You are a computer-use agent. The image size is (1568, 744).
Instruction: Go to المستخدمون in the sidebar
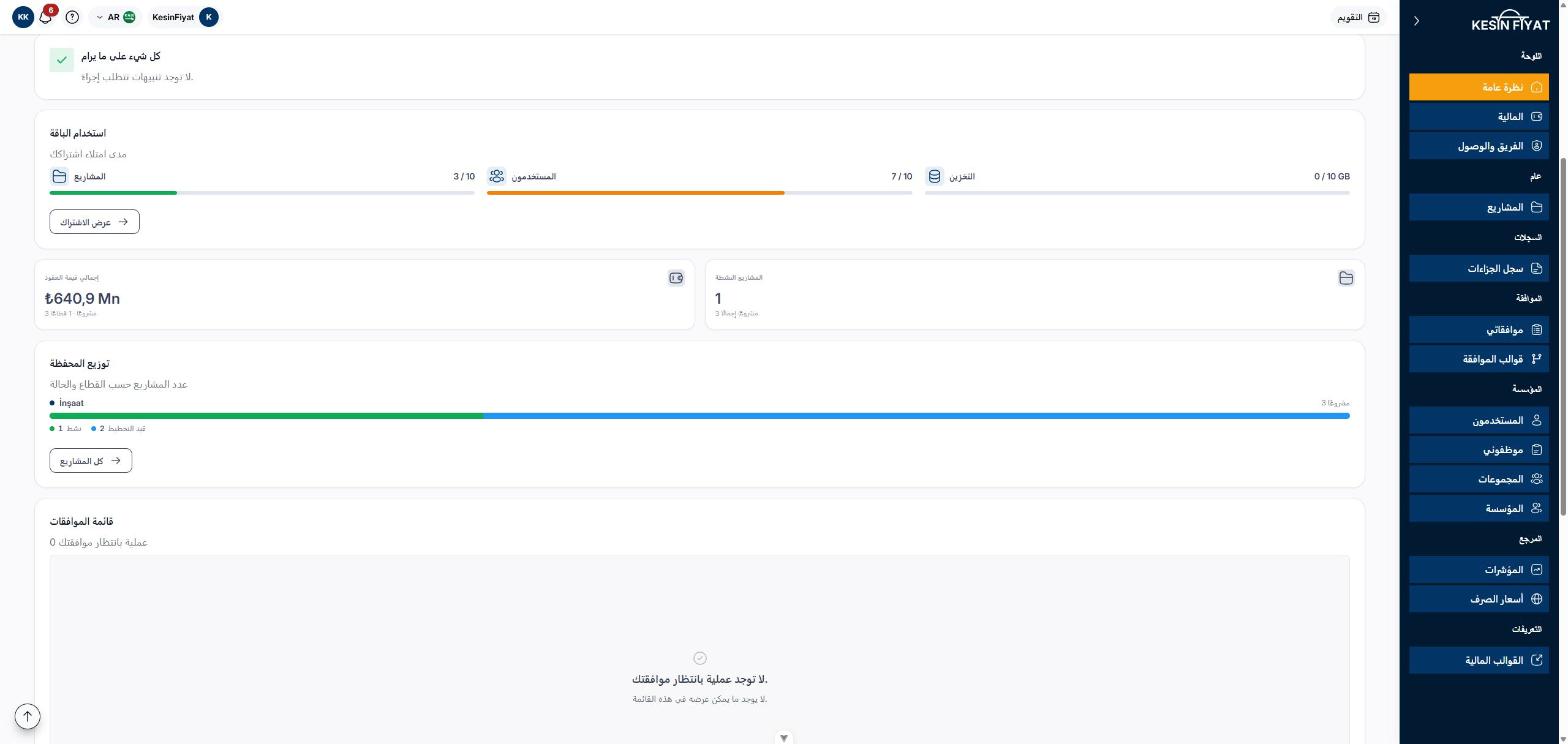coord(1479,421)
